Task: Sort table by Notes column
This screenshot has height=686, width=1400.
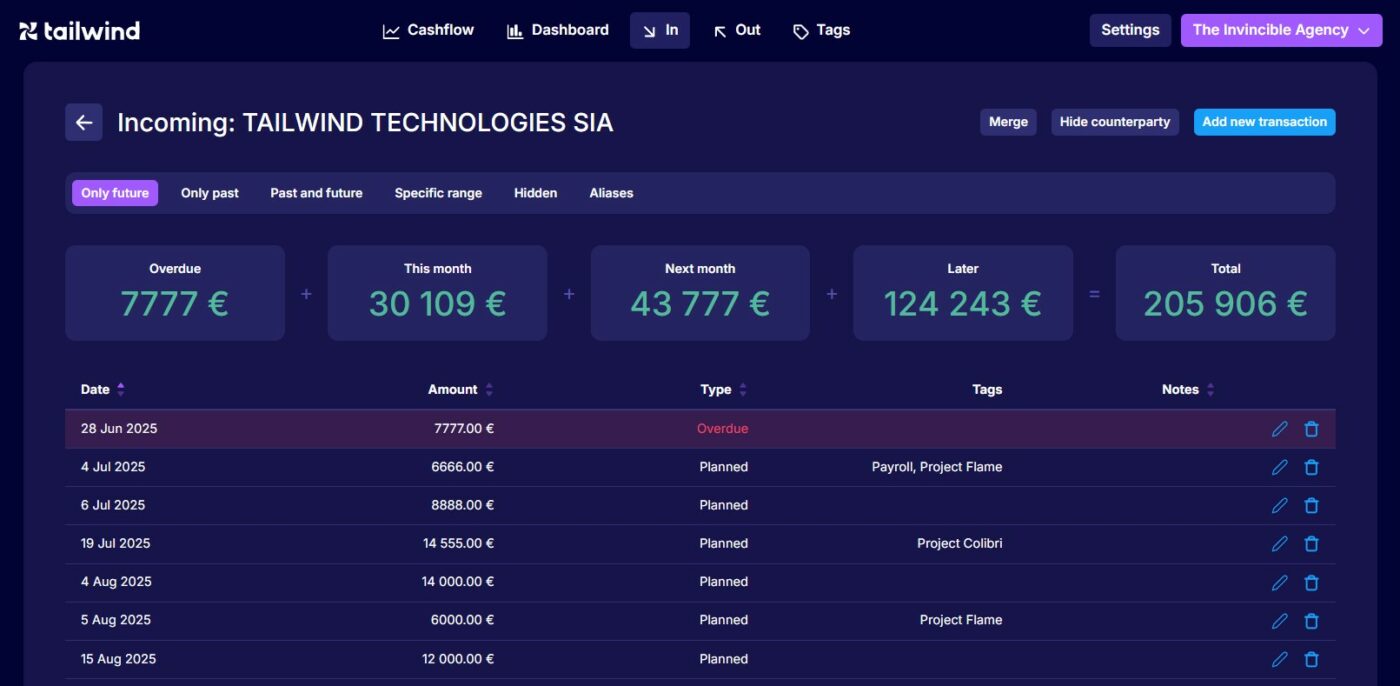Action: 1189,390
